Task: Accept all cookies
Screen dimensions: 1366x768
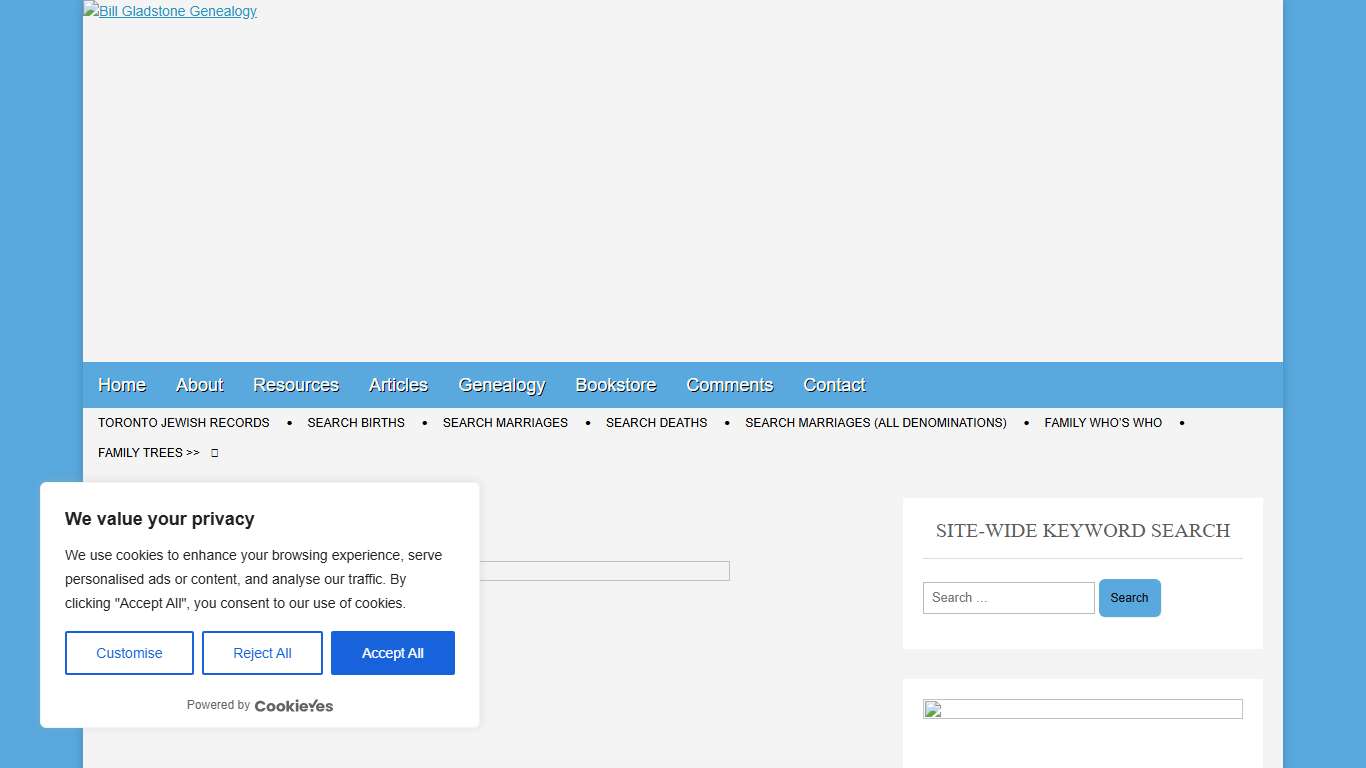Action: click(x=392, y=653)
